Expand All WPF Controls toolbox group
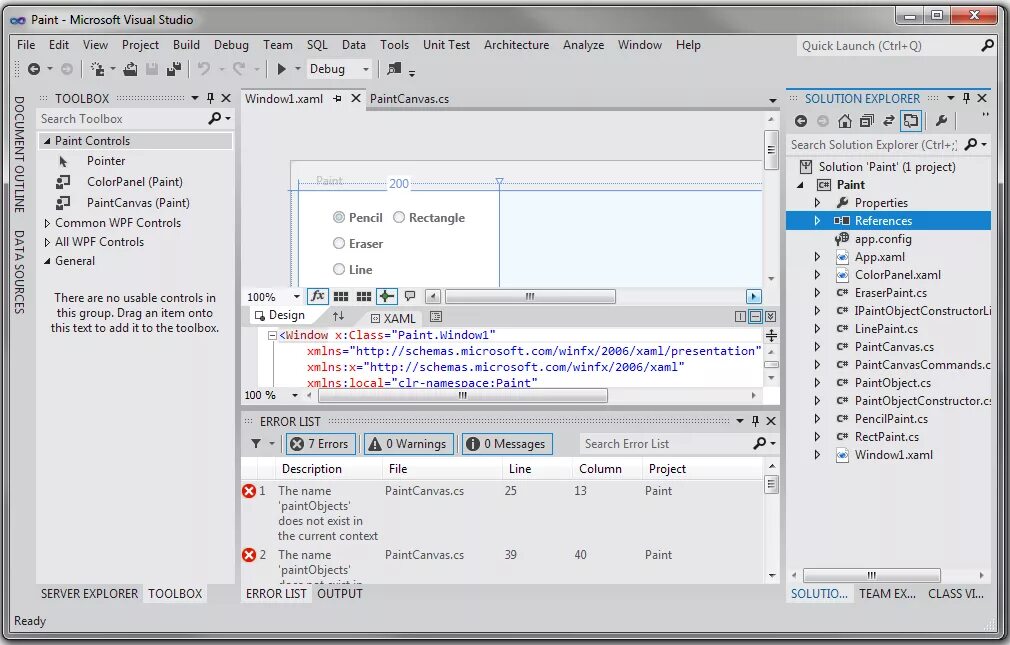This screenshot has height=645, width=1010. coord(47,242)
